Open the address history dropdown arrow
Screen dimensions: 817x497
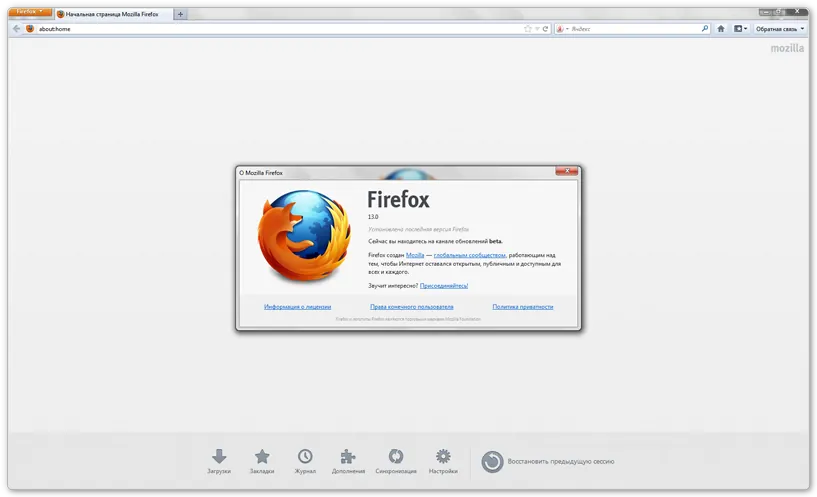pos(537,29)
